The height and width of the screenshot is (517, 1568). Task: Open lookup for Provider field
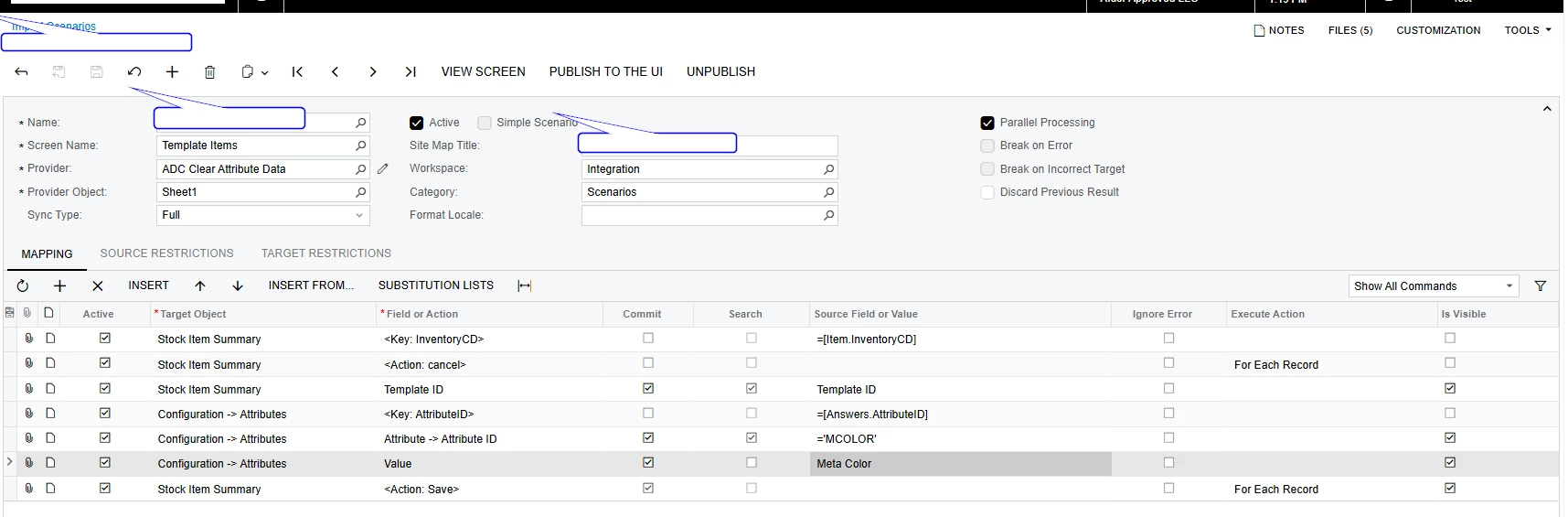[x=361, y=168]
